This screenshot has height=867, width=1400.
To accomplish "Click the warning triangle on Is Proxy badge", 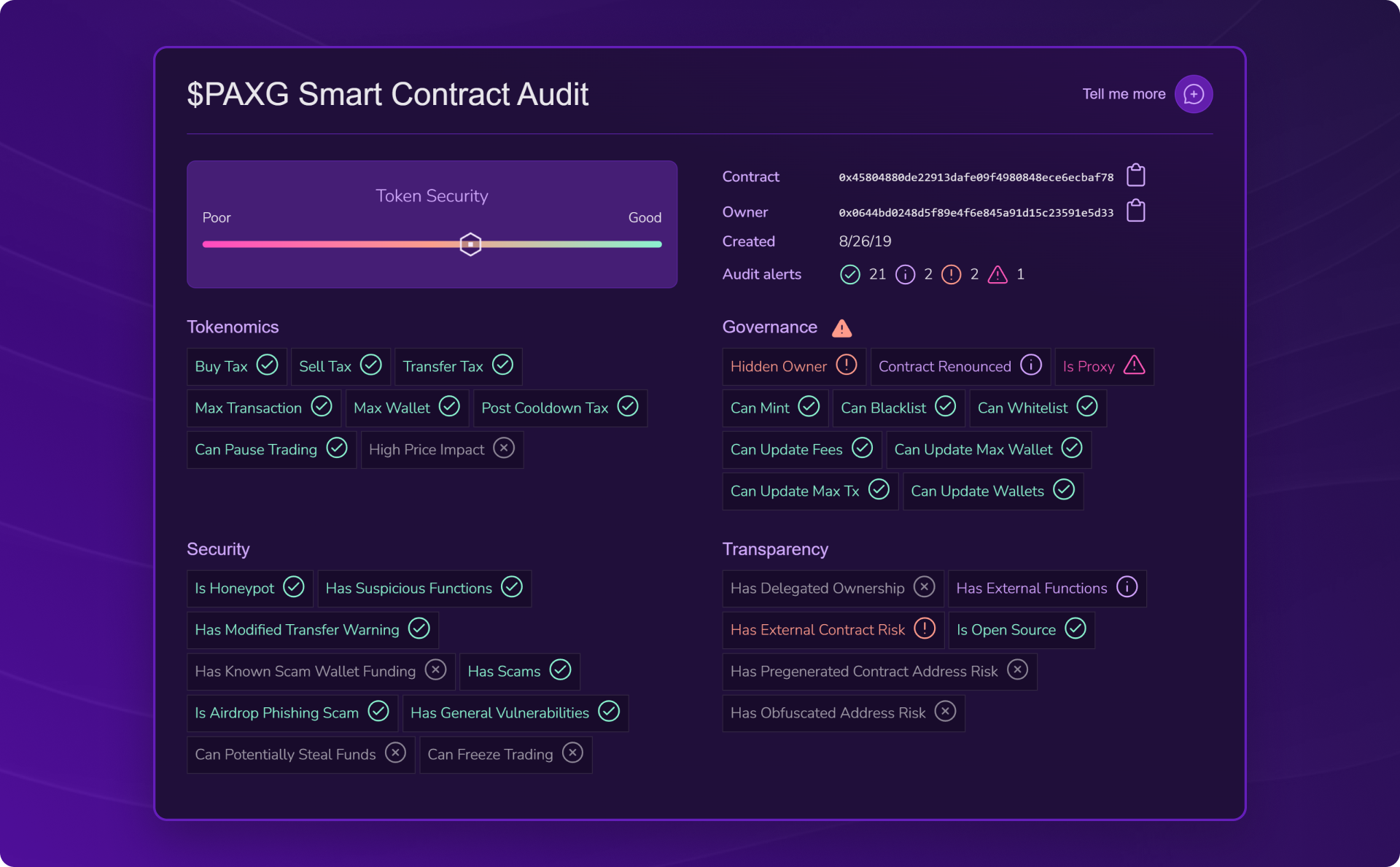I will (x=1135, y=366).
